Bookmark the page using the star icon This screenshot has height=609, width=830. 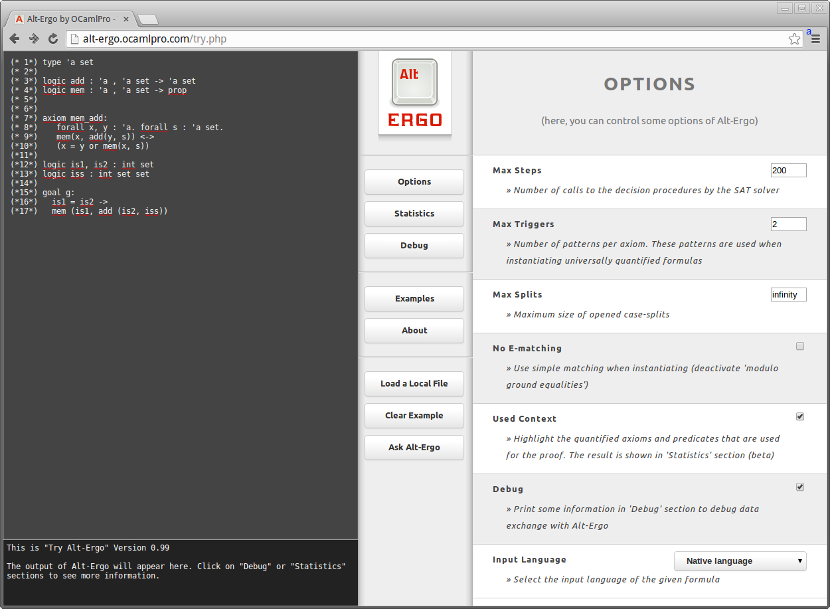(x=792, y=38)
